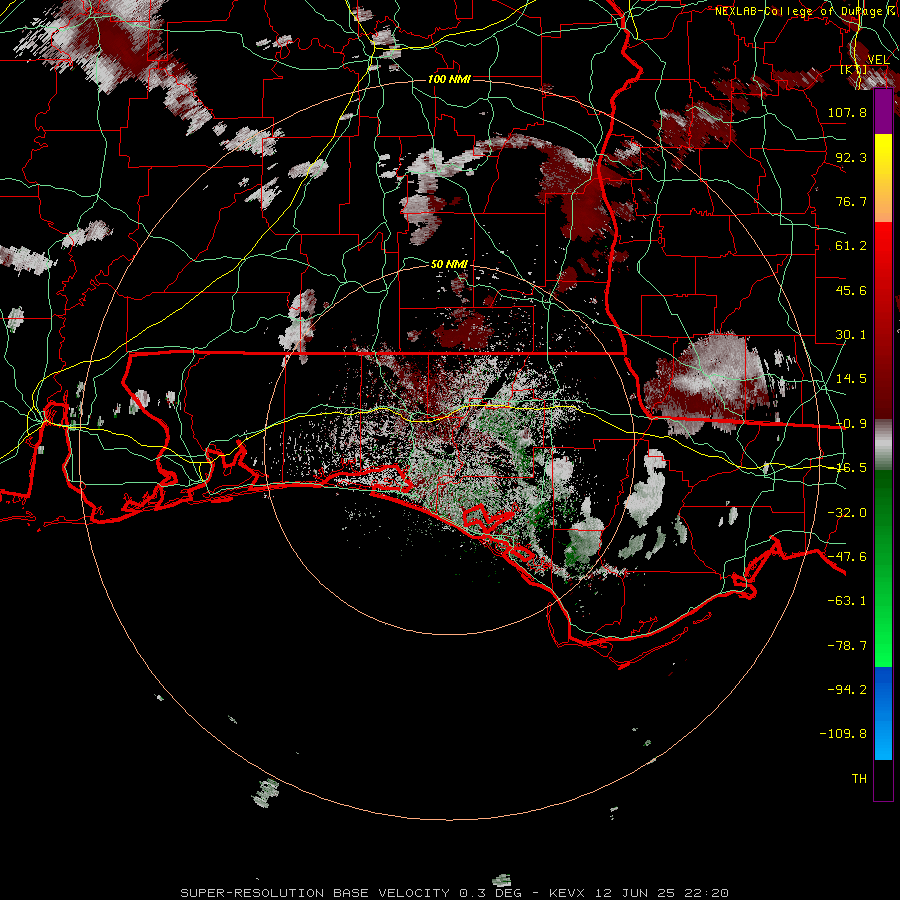Screen dimensions: 900x900
Task: Select the 76.7 value on velocity scale
Action: point(851,201)
